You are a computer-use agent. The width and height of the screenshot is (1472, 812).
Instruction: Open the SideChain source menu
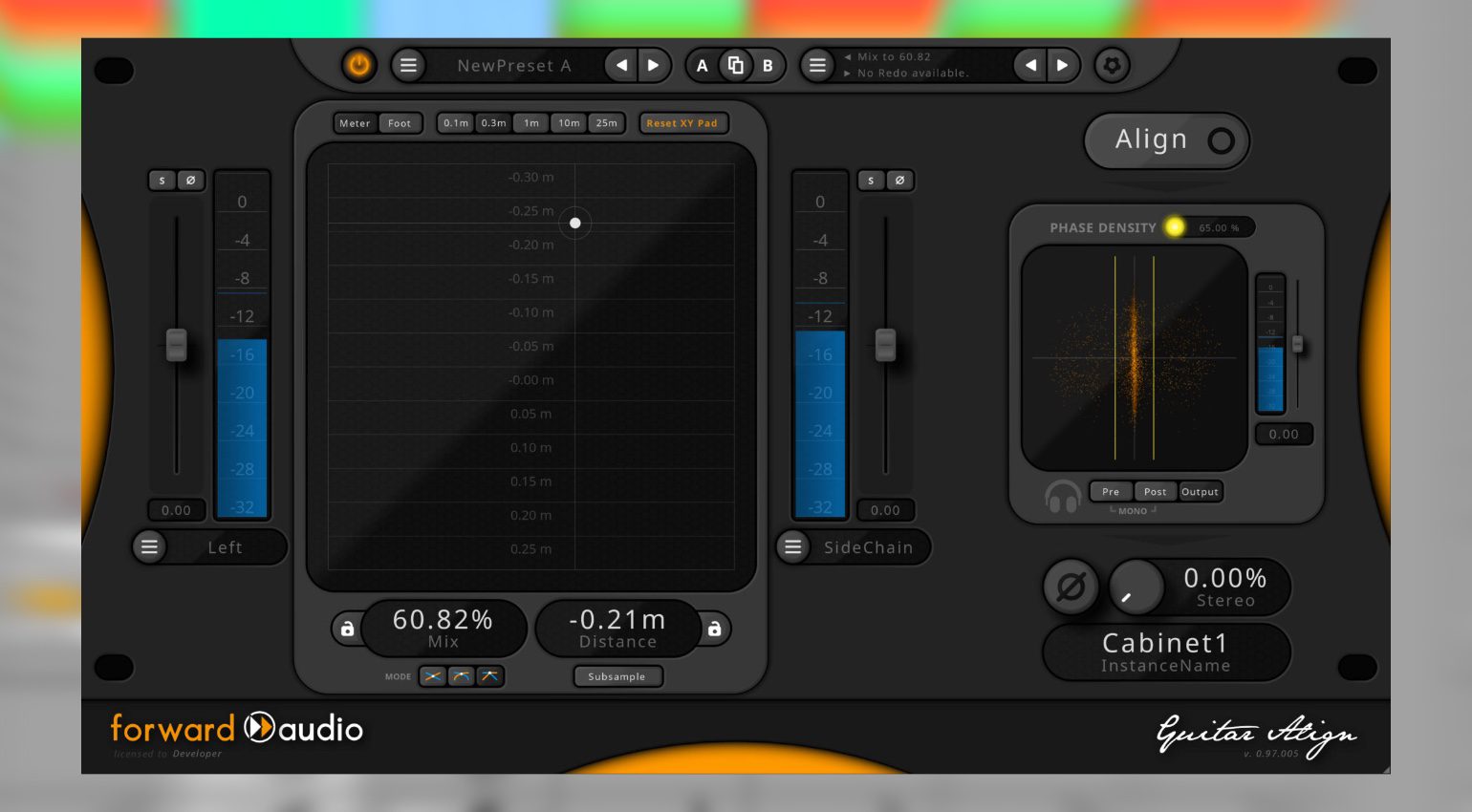(792, 547)
